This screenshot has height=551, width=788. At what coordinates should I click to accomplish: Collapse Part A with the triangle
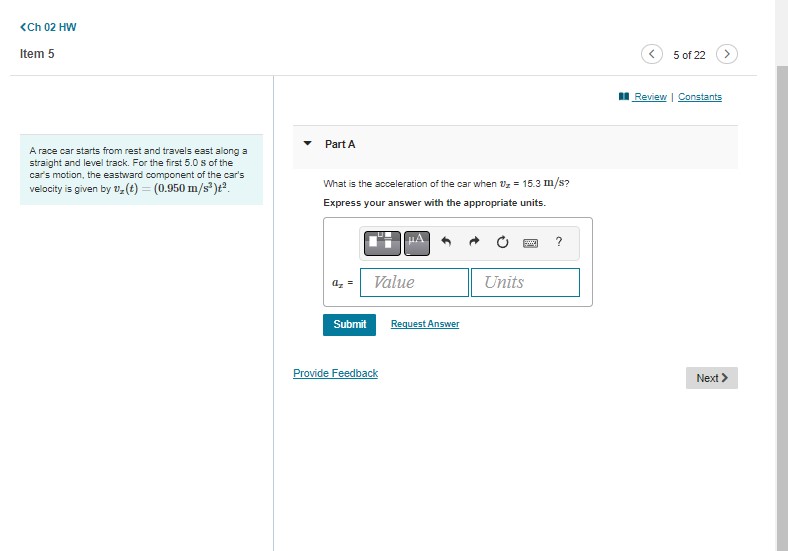(x=308, y=143)
